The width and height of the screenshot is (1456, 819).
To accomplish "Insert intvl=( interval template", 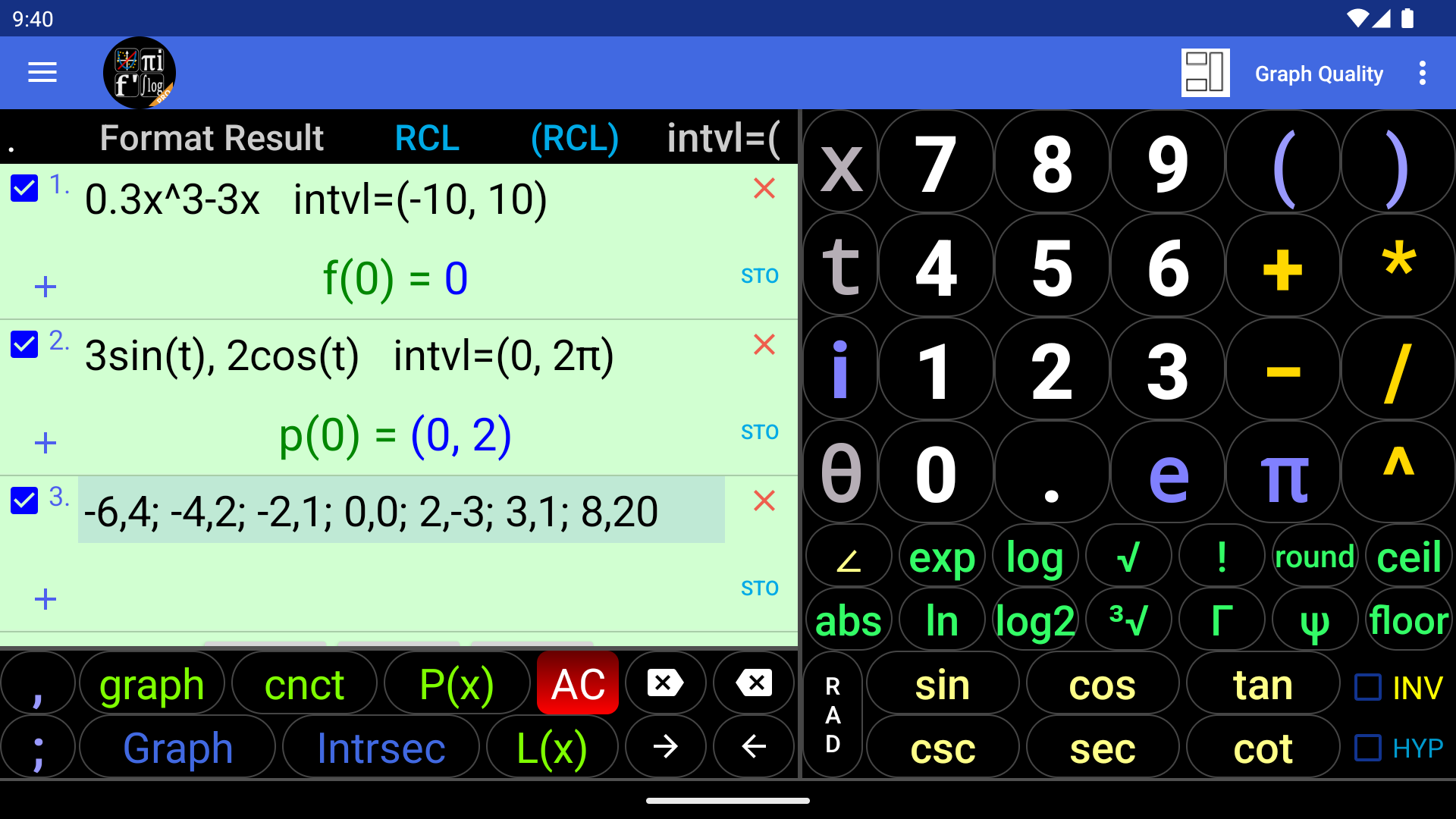I will point(723,138).
